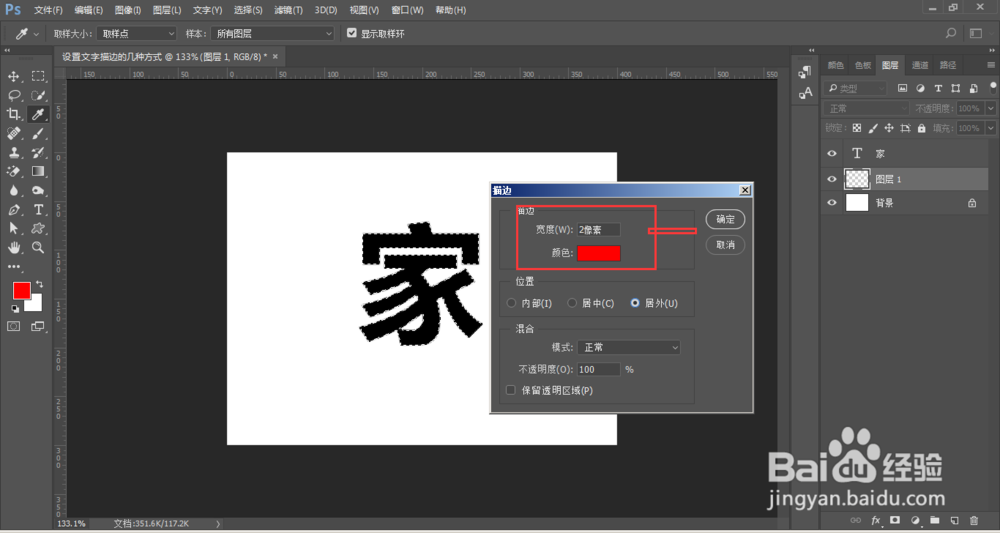Screen dimensions: 1000x533
Task: Filter layers by pixel layers icon
Action: tap(902, 89)
